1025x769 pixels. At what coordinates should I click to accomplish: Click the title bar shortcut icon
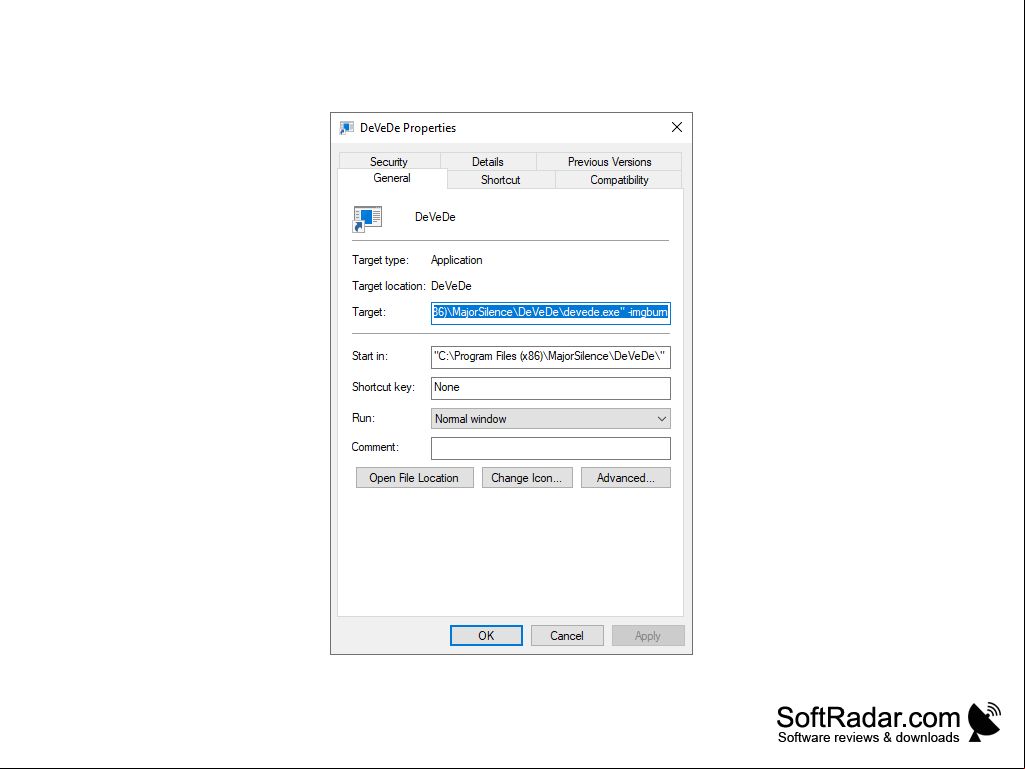(346, 128)
